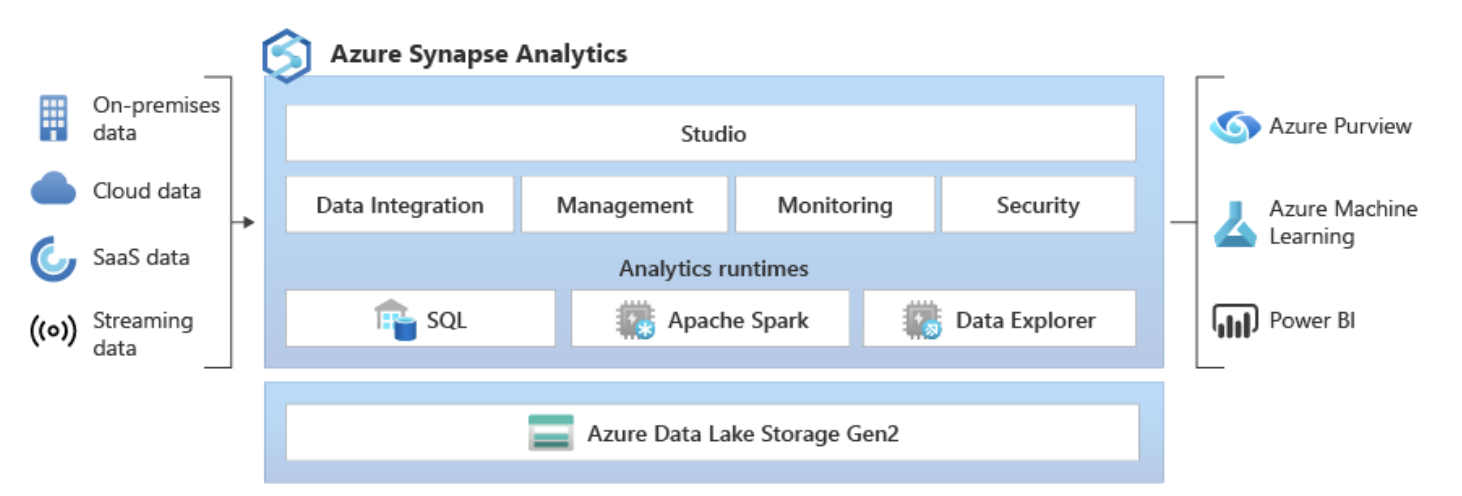Click the On-premises data label
This screenshot has height=496, width=1462.
156,118
